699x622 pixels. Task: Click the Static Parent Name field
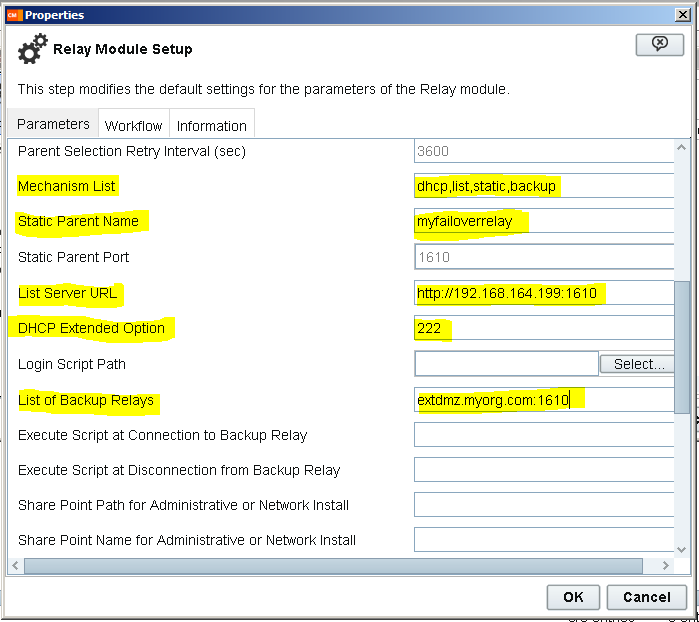click(544, 221)
